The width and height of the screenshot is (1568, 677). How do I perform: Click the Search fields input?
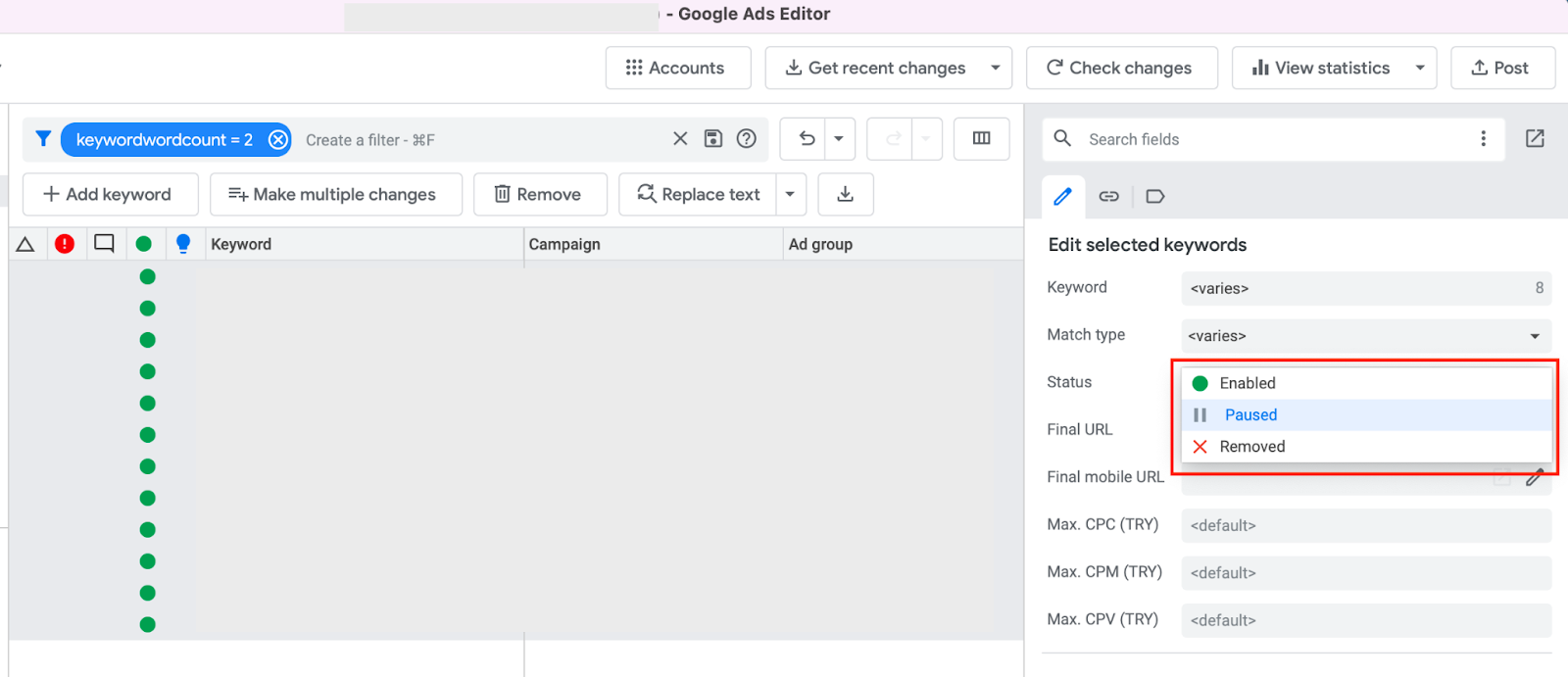tap(1274, 139)
